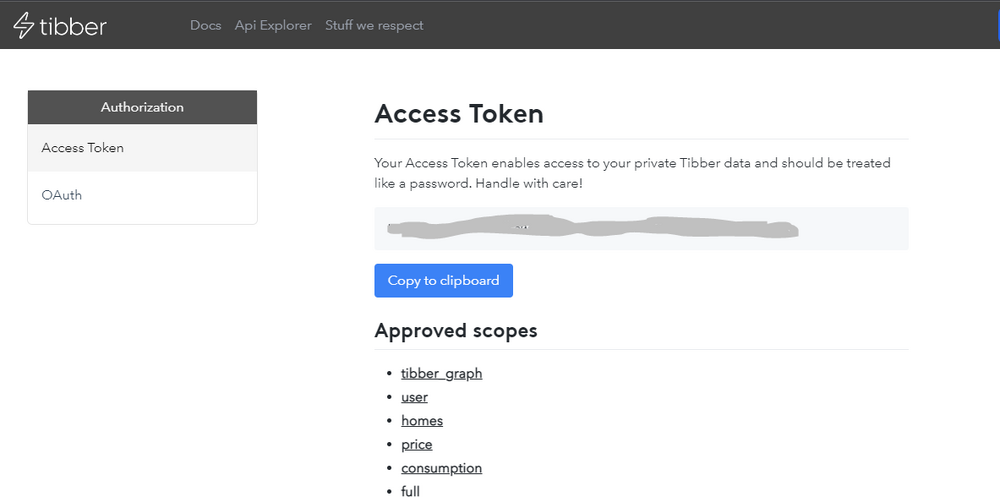
Task: Switch to the OAuth sidebar item
Action: 62,195
